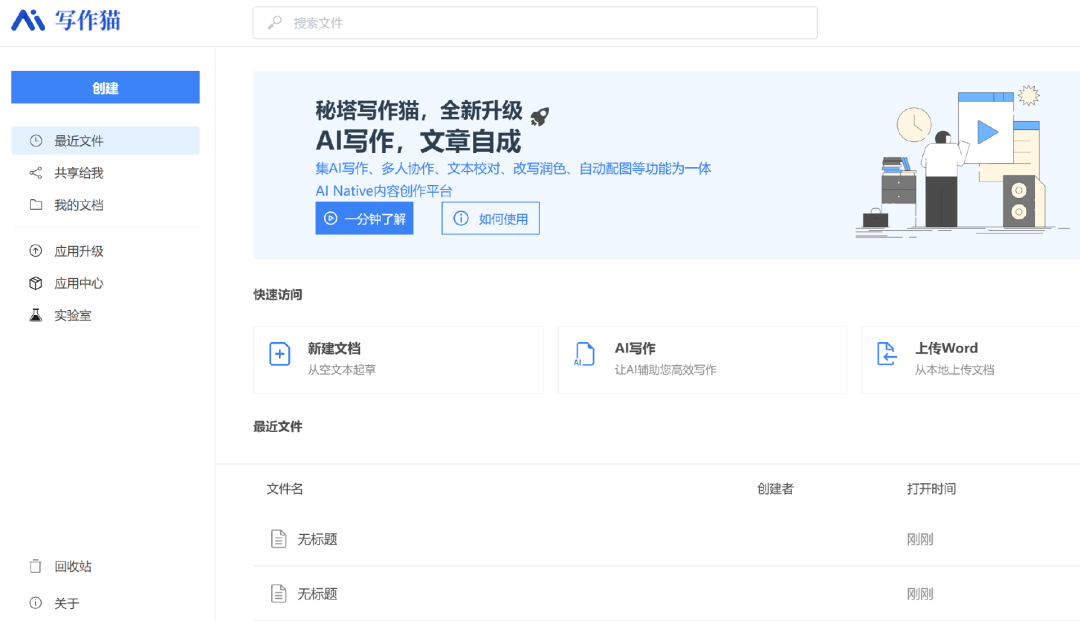1080x621 pixels.
Task: Click the file icon of first 无标题 row
Action: 278,538
